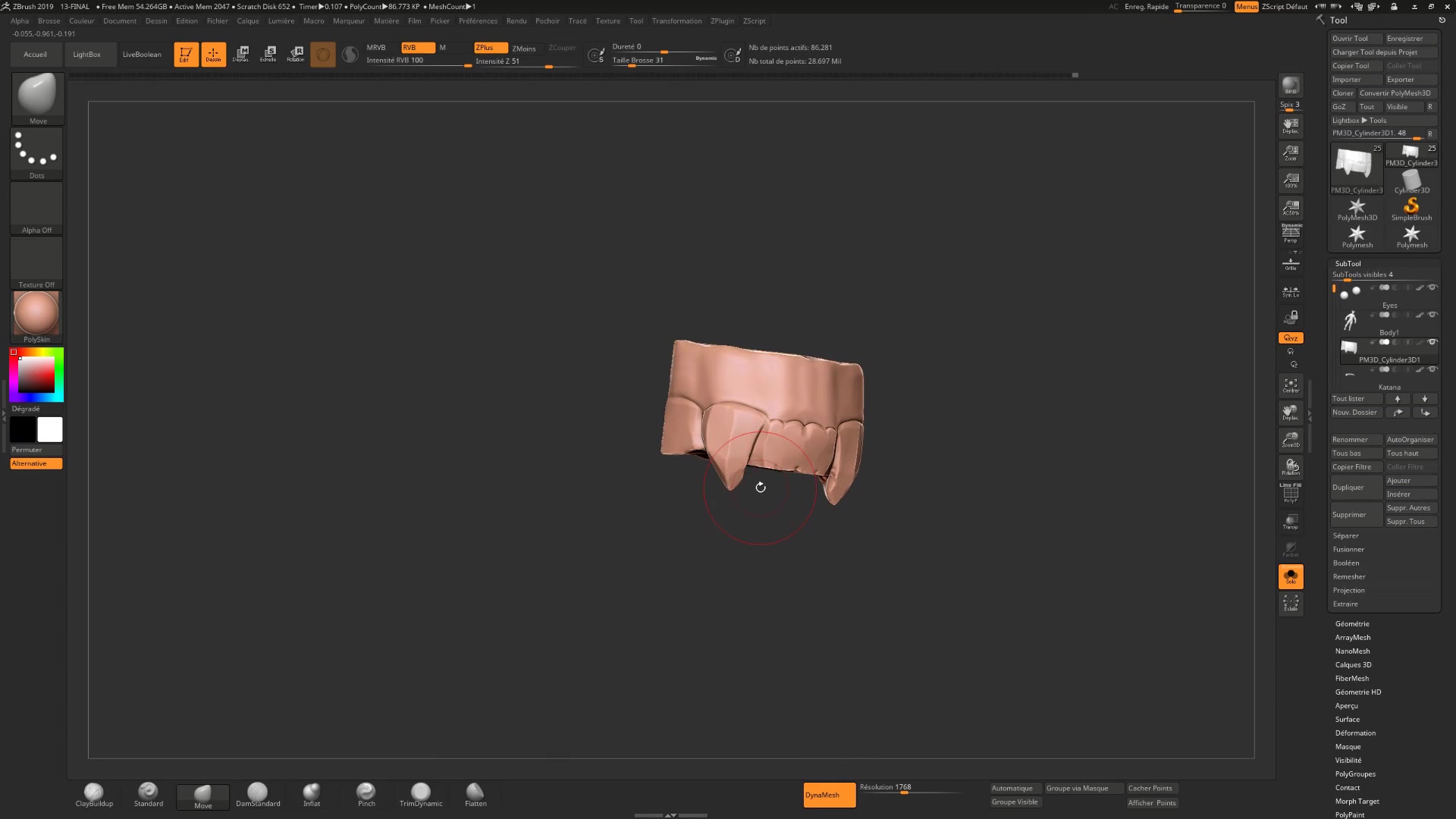1456x819 pixels.
Task: Expand the Géométrie HD section
Action: (x=1358, y=691)
